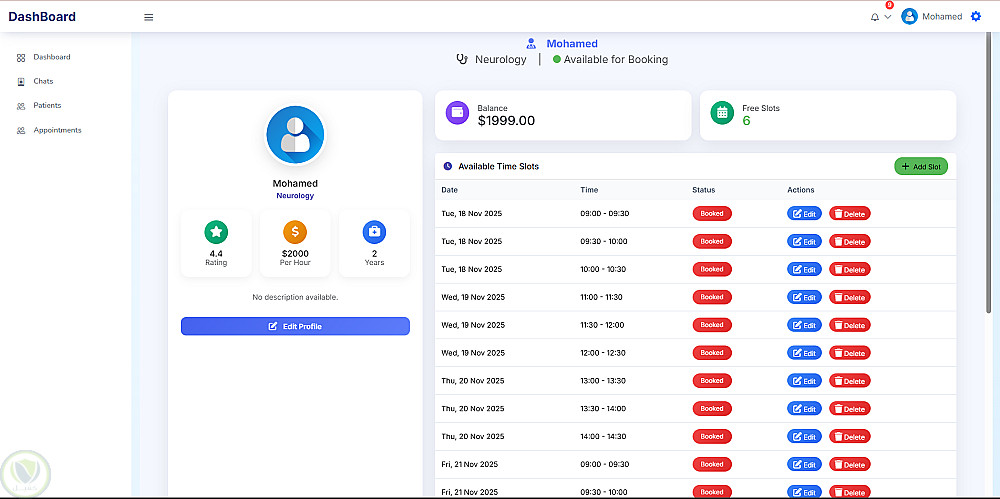Delete the Thu 20 Nov 14:00 - 14:30 slot
Viewport: 1000px width, 499px height.
(849, 436)
